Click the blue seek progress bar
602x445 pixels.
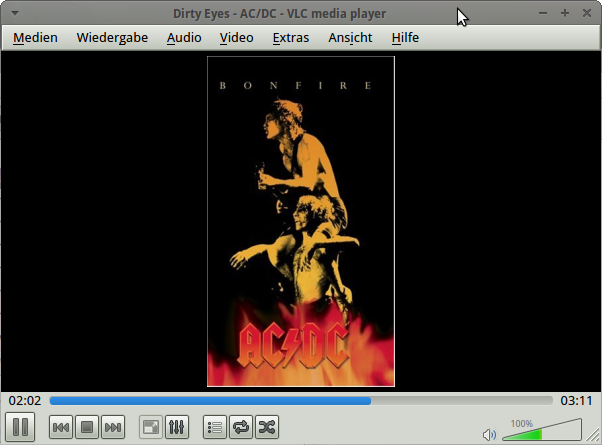(301, 401)
